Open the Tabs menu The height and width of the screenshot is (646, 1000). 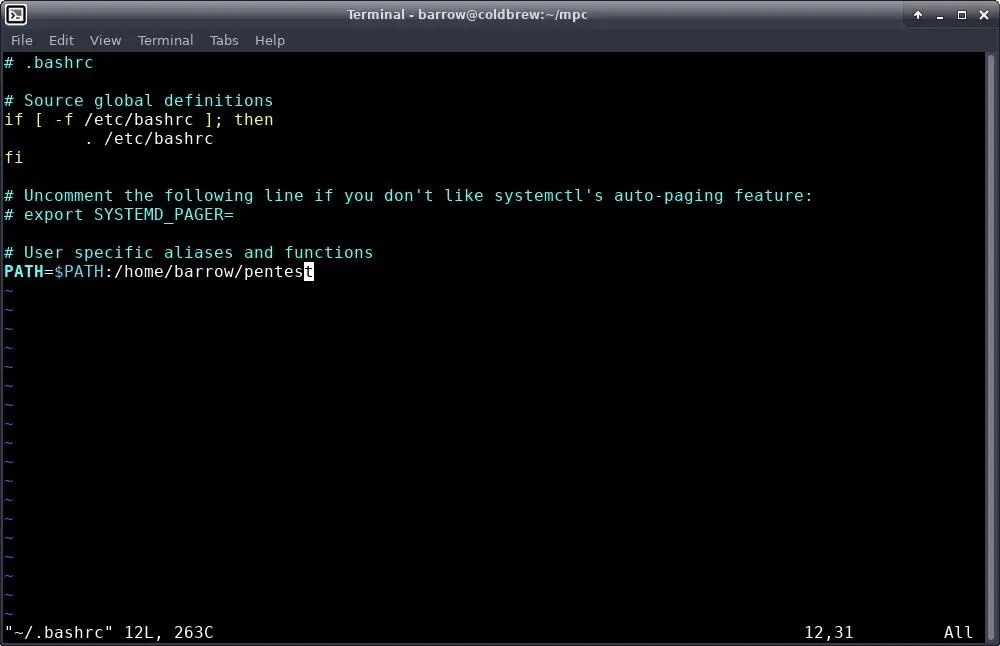tap(224, 40)
